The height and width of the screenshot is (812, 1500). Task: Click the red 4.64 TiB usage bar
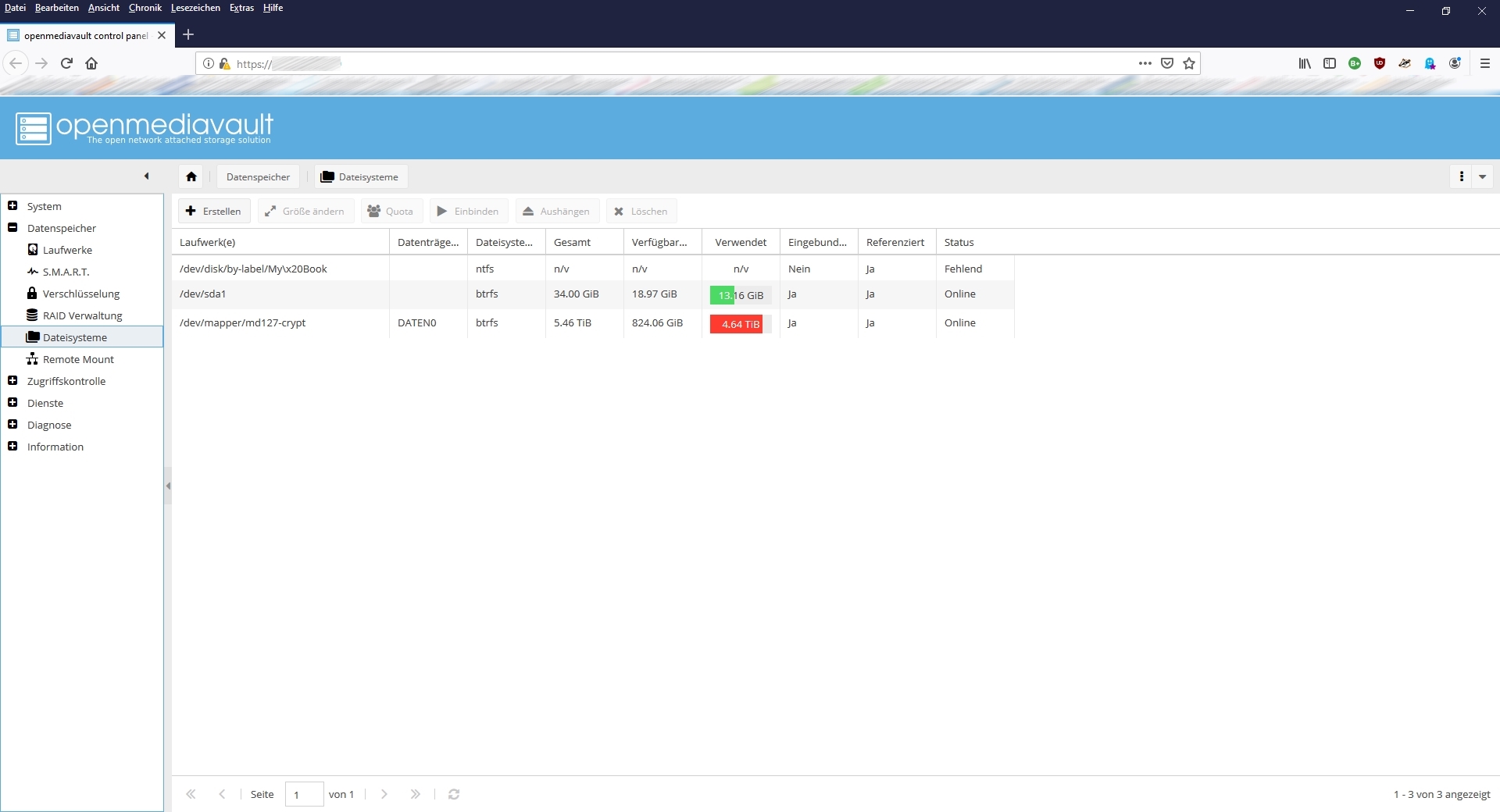coord(741,324)
